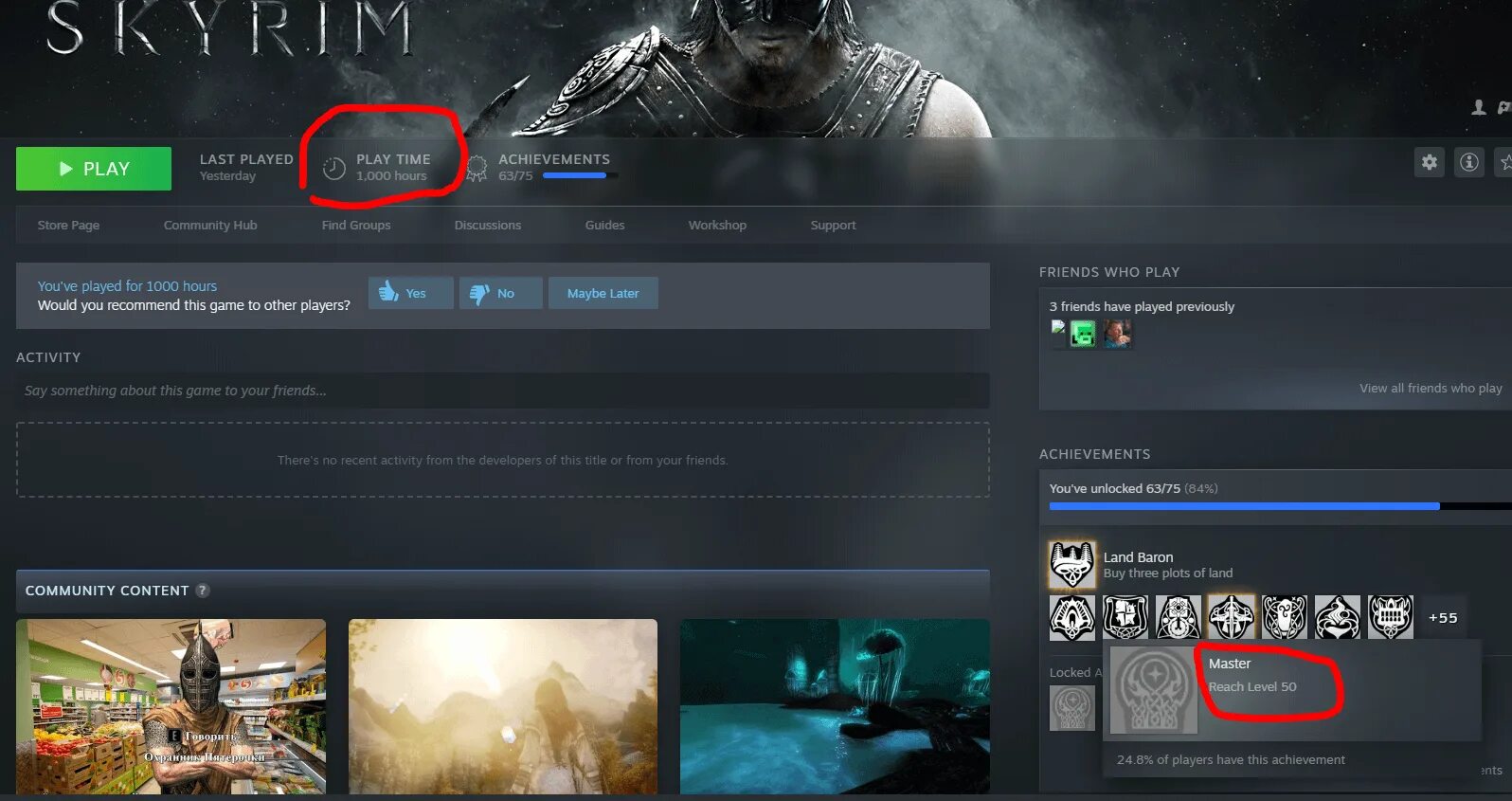Click the green PLAY button
The image size is (1512, 801).
pos(94,169)
